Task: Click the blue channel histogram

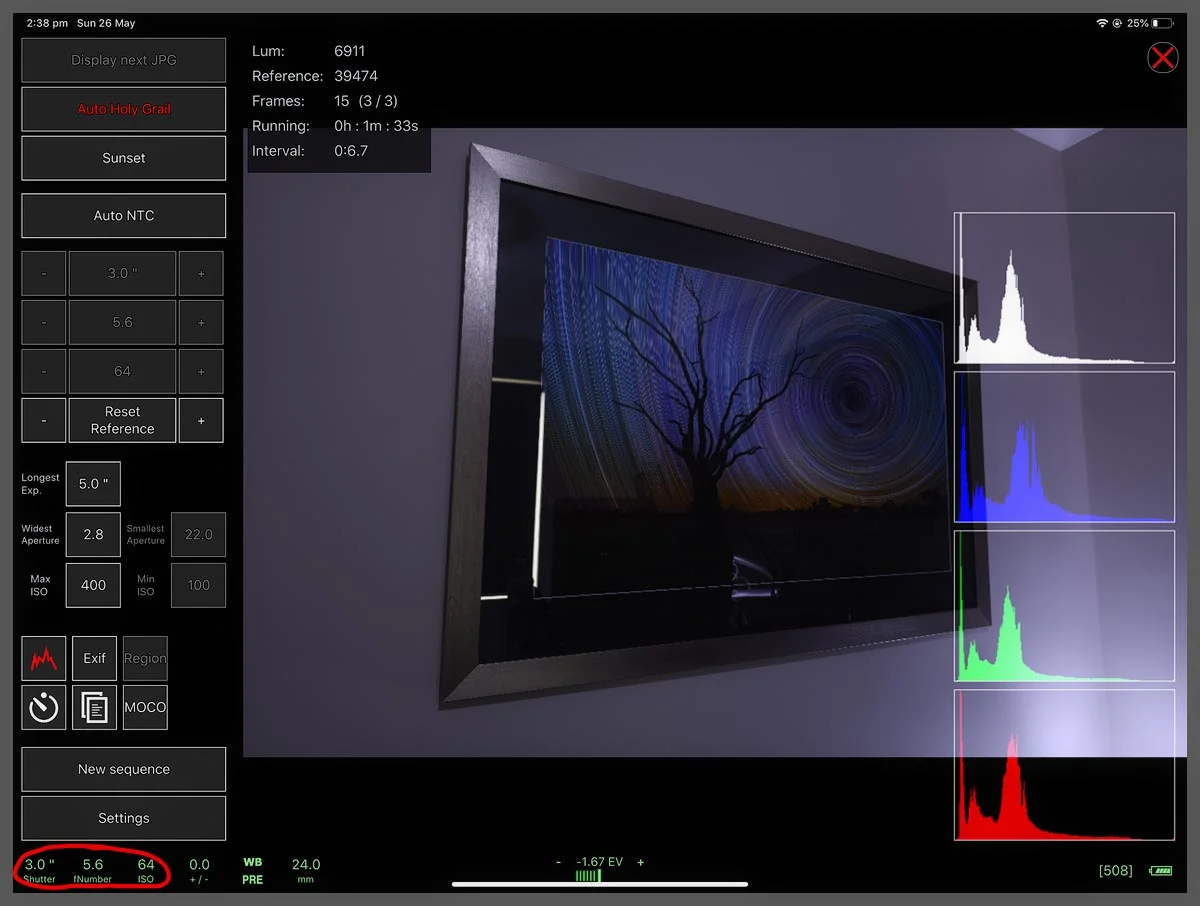Action: click(x=1064, y=447)
